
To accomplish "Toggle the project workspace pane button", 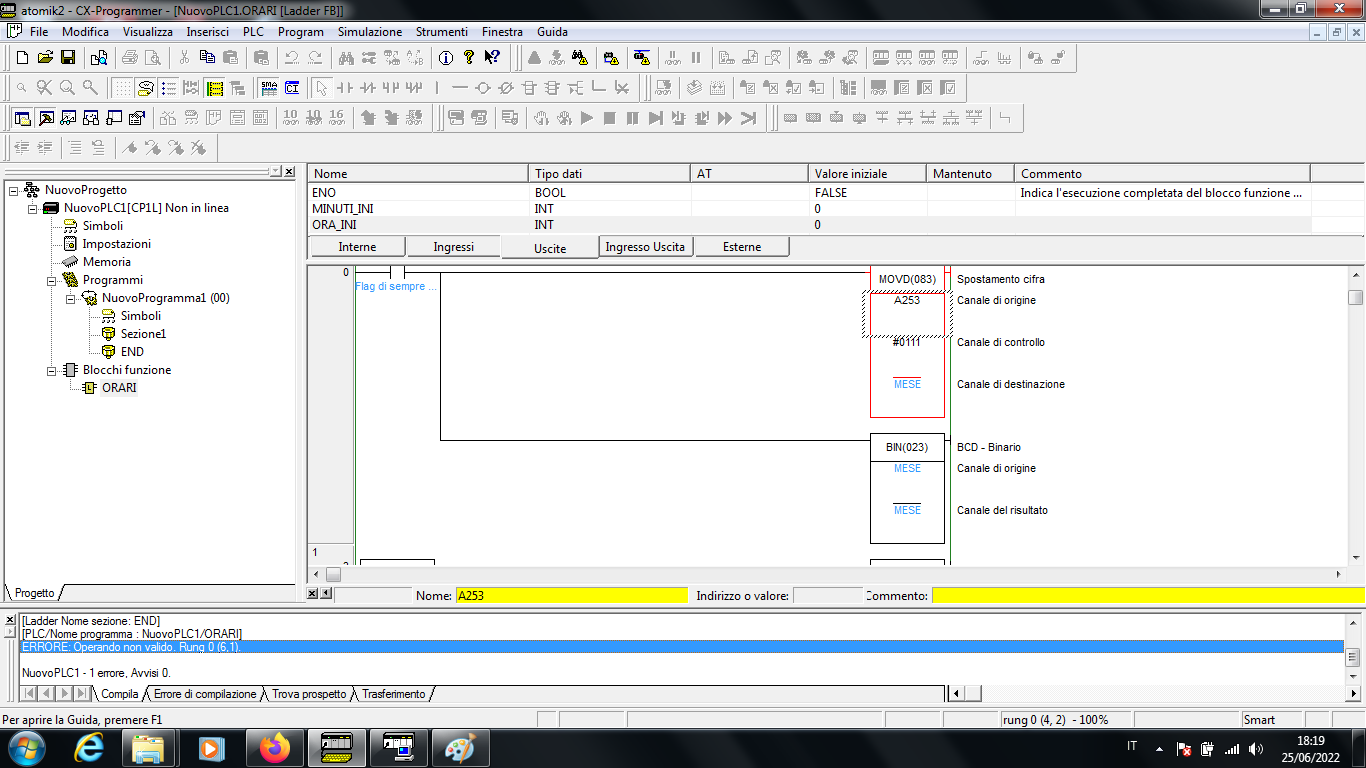I will click(x=22, y=118).
